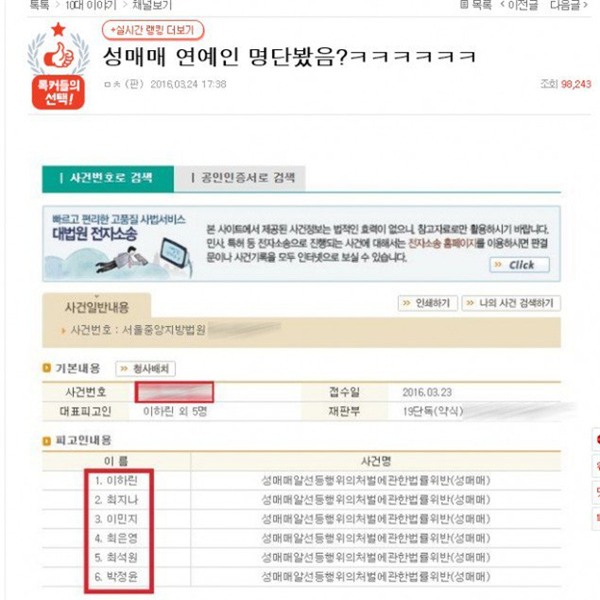
Task: Select the 사건번호로 검색 tab
Action: coord(108,178)
